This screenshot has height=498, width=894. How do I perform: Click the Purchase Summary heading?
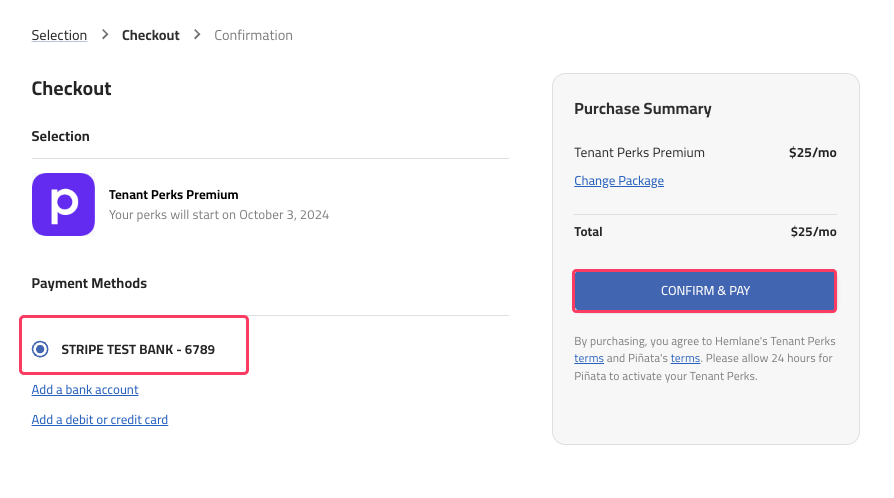tap(643, 108)
